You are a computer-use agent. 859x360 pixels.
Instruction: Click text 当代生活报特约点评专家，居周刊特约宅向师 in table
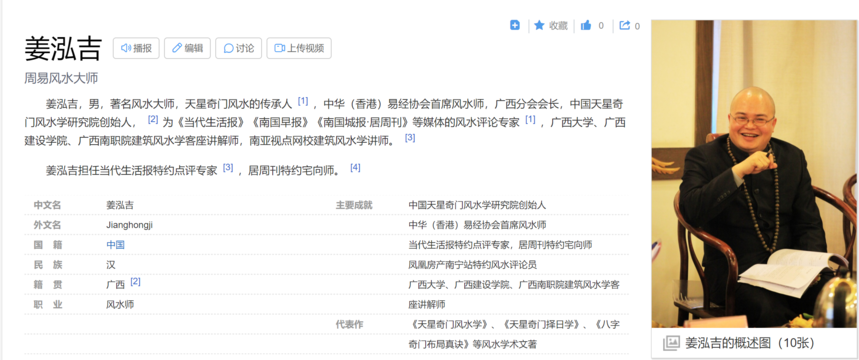500,245
